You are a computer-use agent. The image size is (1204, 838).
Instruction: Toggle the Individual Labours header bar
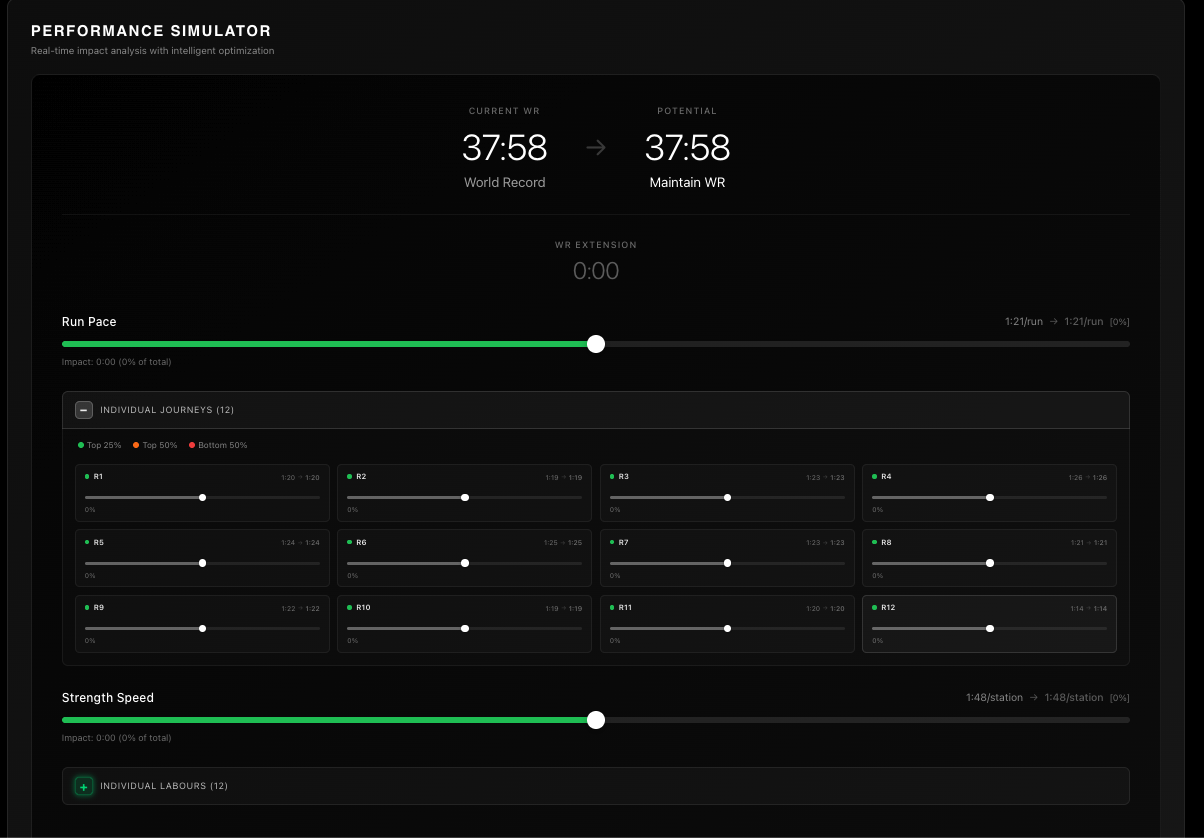point(596,786)
